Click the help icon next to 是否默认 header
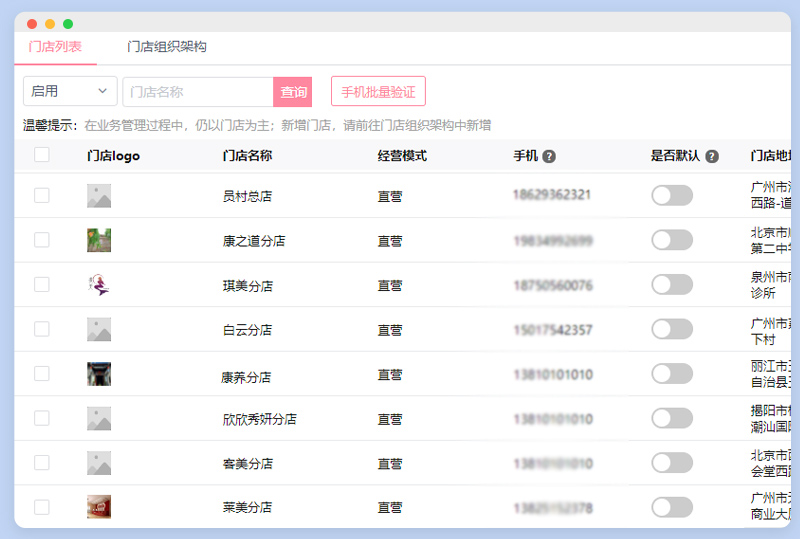This screenshot has width=800, height=539. coord(712,156)
